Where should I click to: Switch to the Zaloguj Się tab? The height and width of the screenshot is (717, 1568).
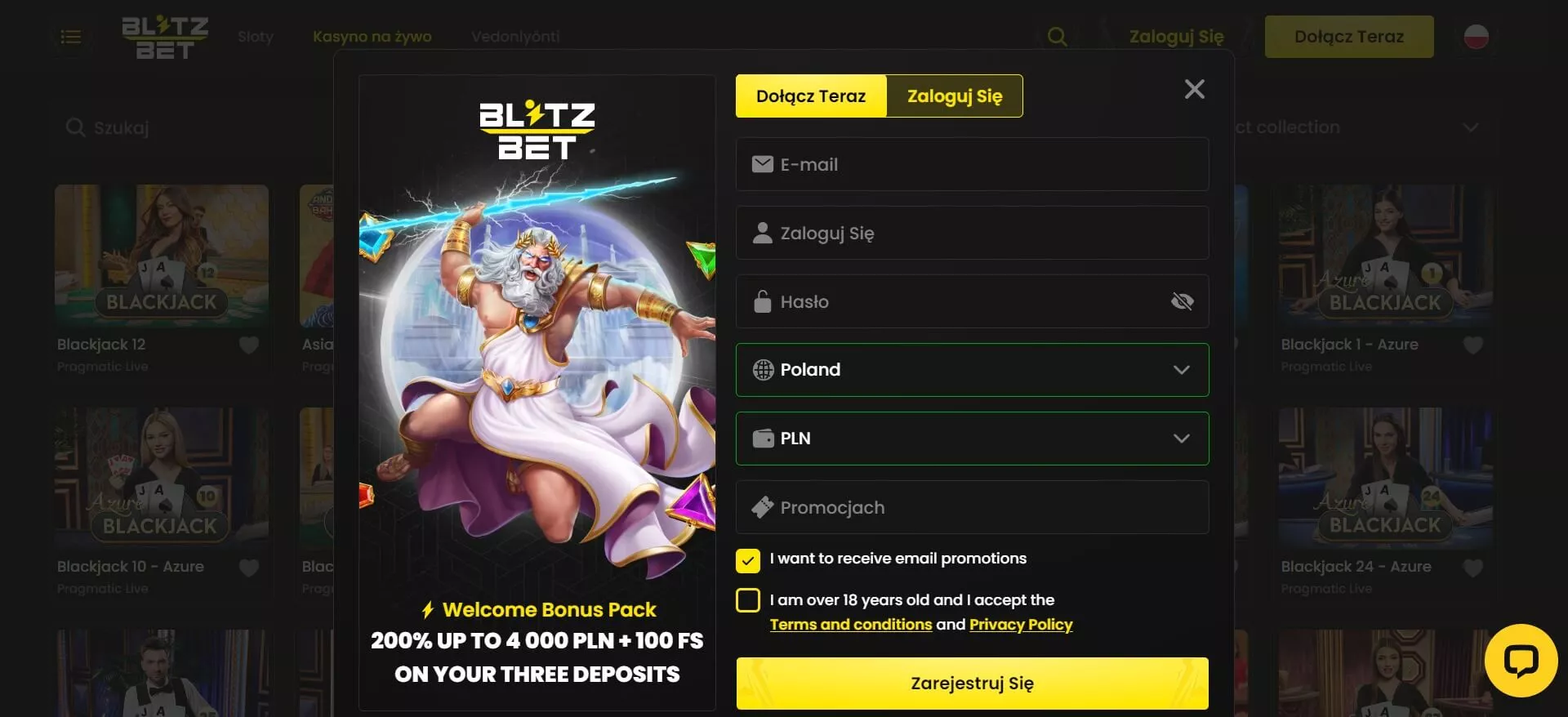(954, 96)
